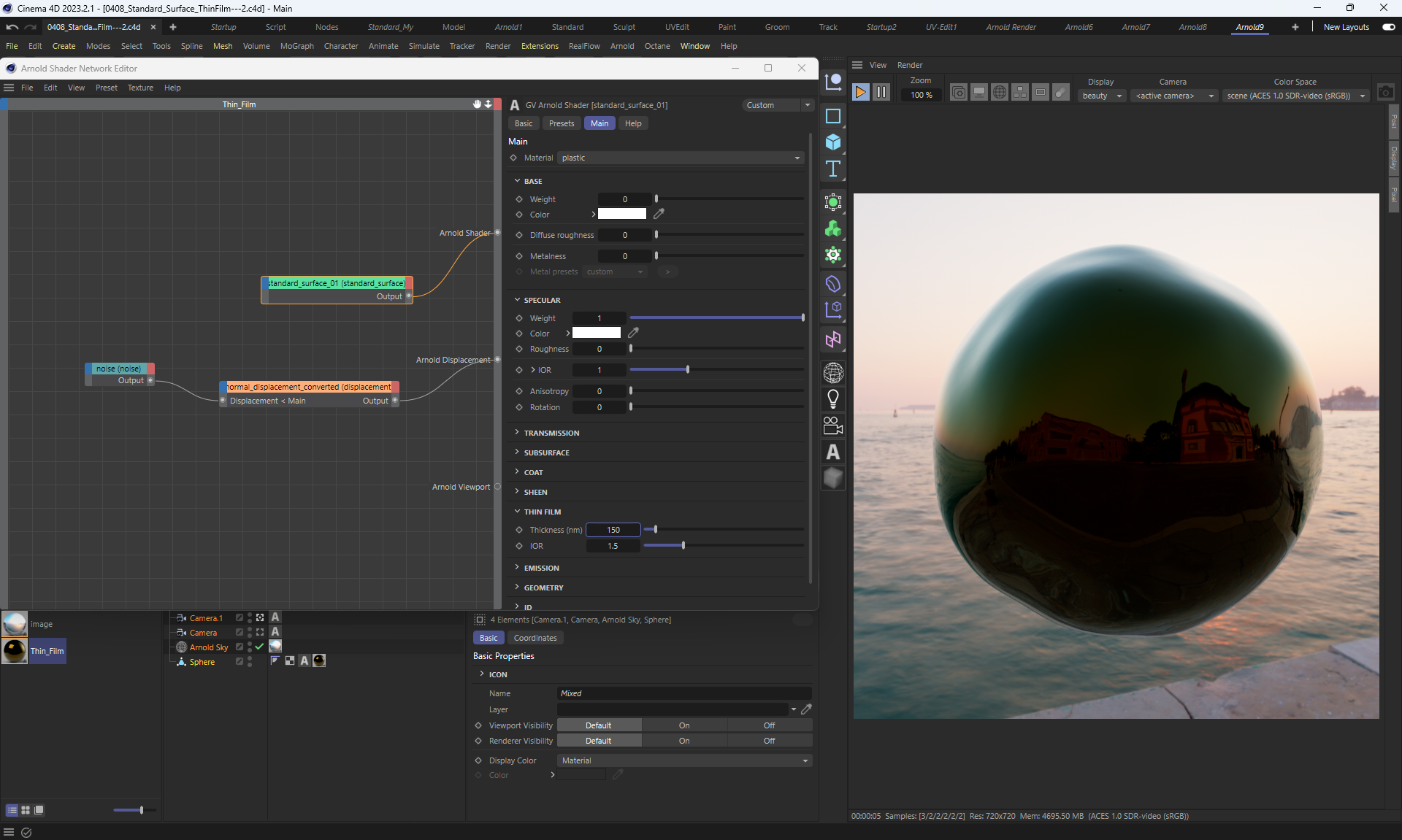This screenshot has height=840, width=1402.
Task: Pick base color with eyedropper icon
Action: point(659,214)
